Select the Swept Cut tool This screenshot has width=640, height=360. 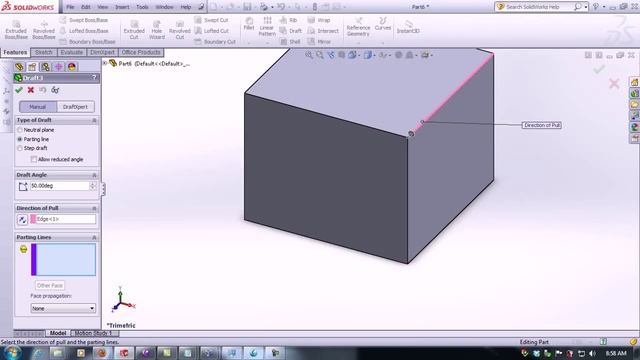click(211, 20)
